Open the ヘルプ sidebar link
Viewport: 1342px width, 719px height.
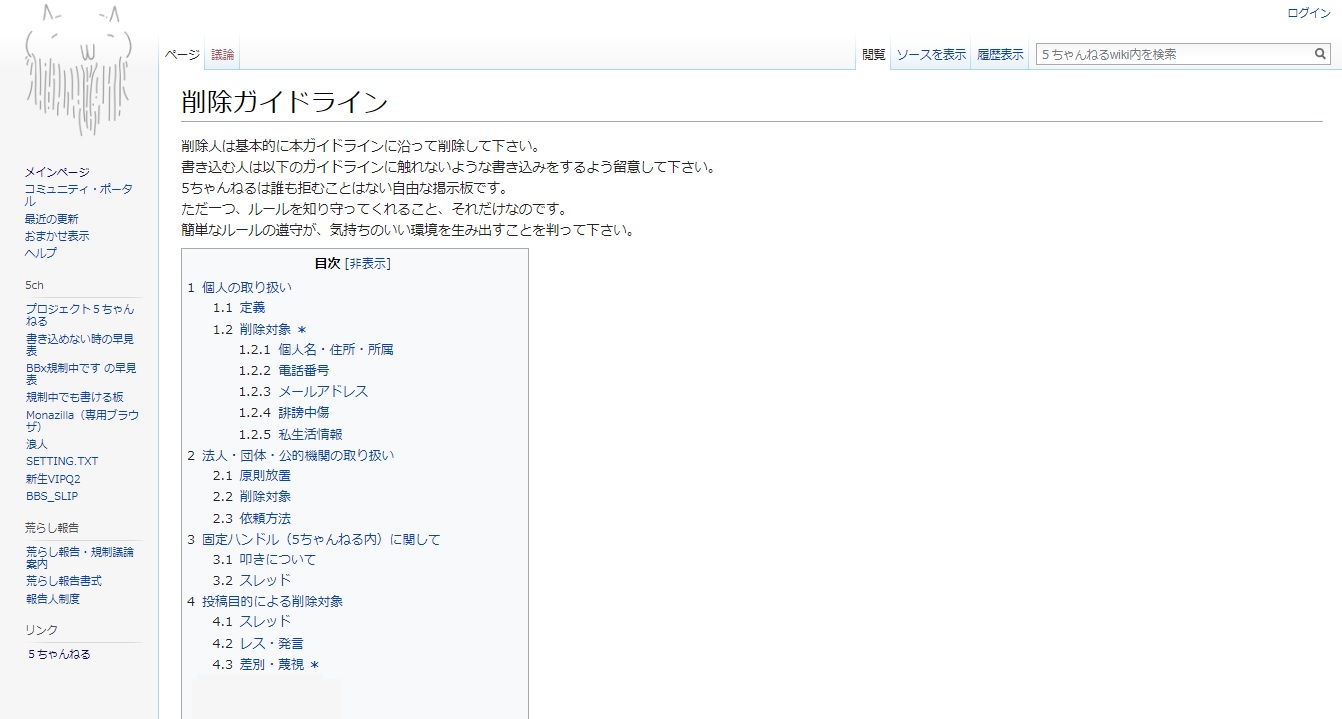pyautogui.click(x=41, y=253)
